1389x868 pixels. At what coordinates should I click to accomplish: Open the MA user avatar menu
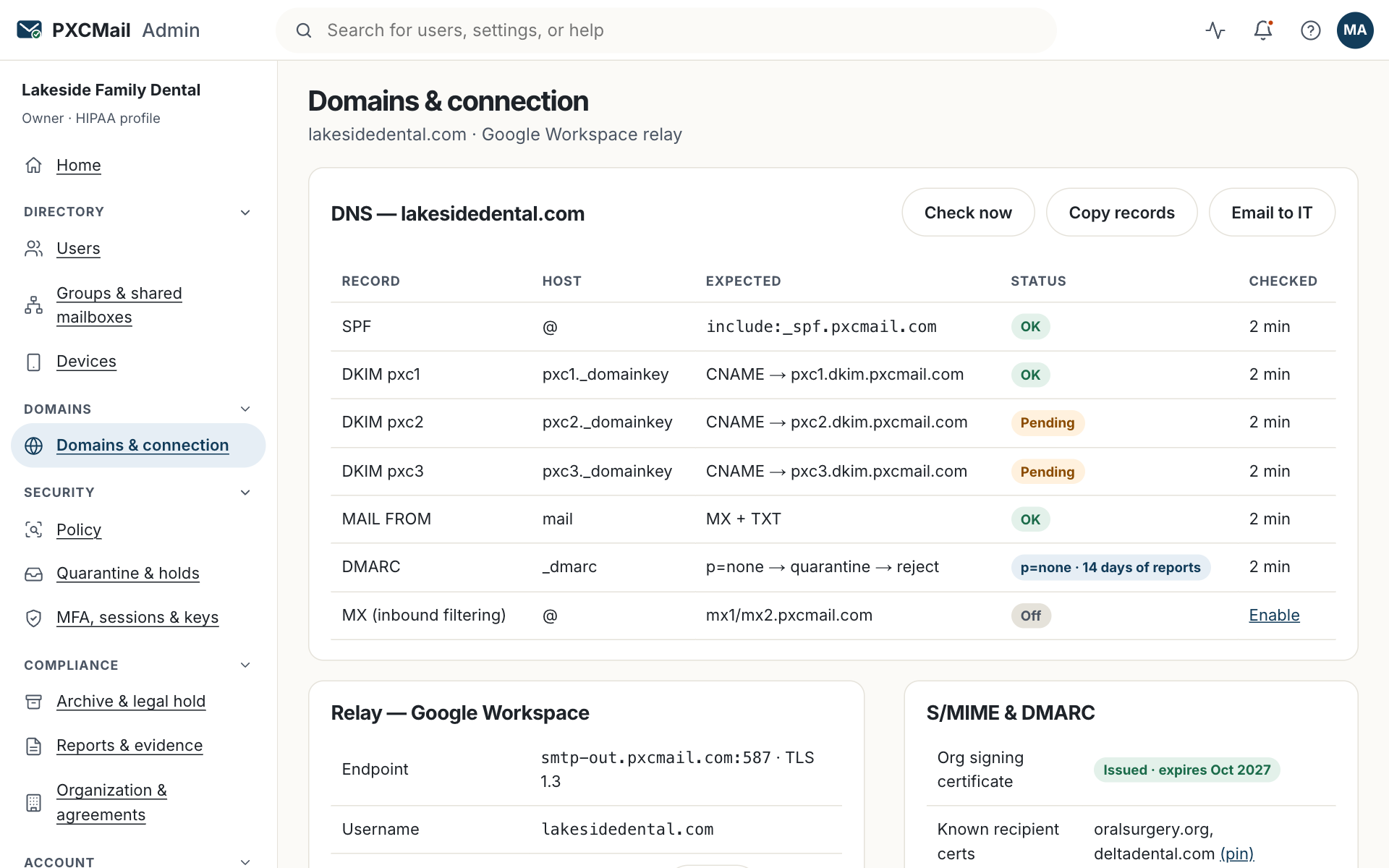click(x=1355, y=30)
